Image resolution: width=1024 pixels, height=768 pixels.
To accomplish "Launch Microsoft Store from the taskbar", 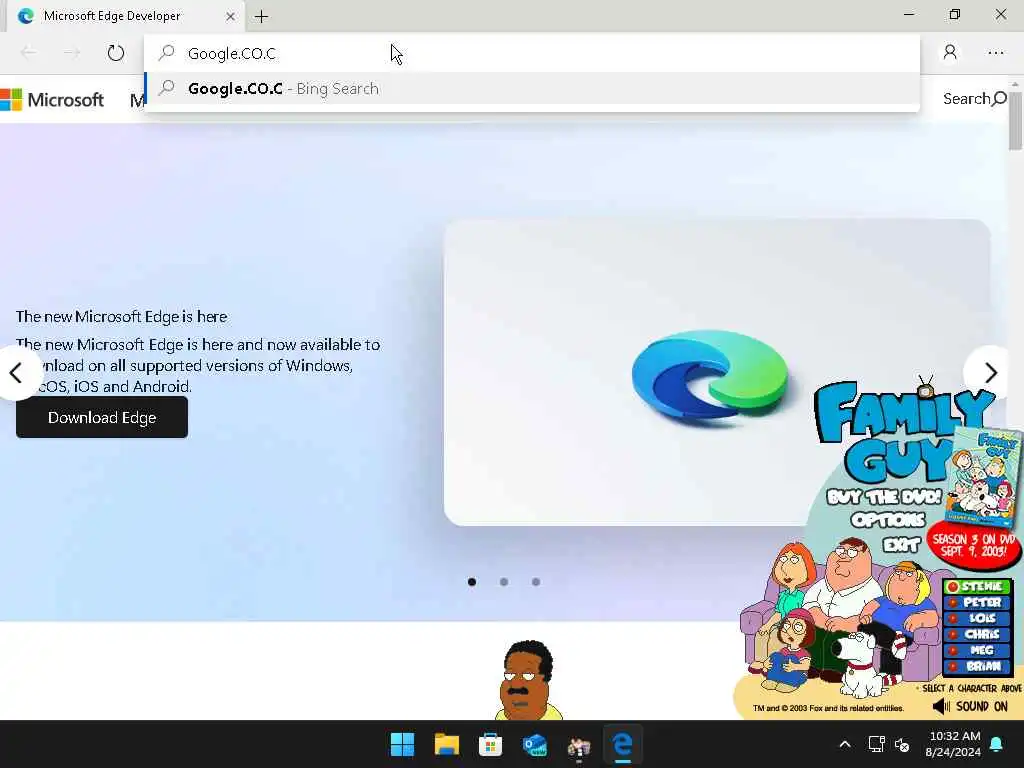I will click(490, 744).
